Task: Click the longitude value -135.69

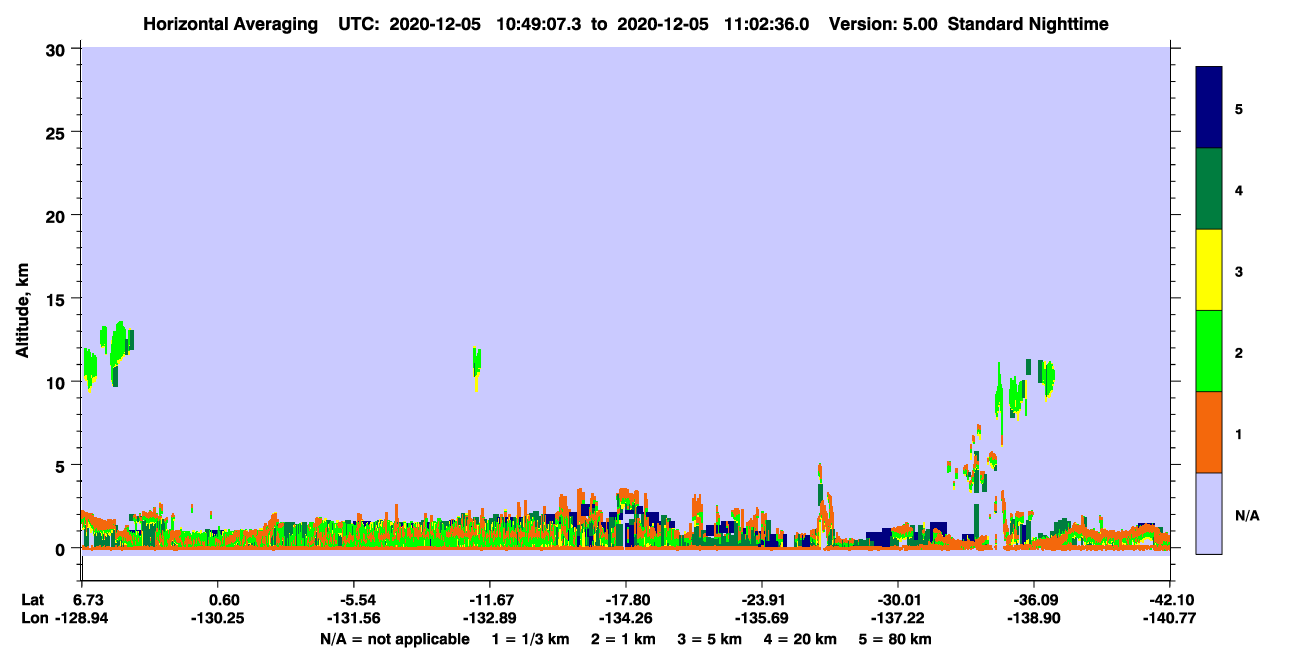Action: pyautogui.click(x=761, y=618)
